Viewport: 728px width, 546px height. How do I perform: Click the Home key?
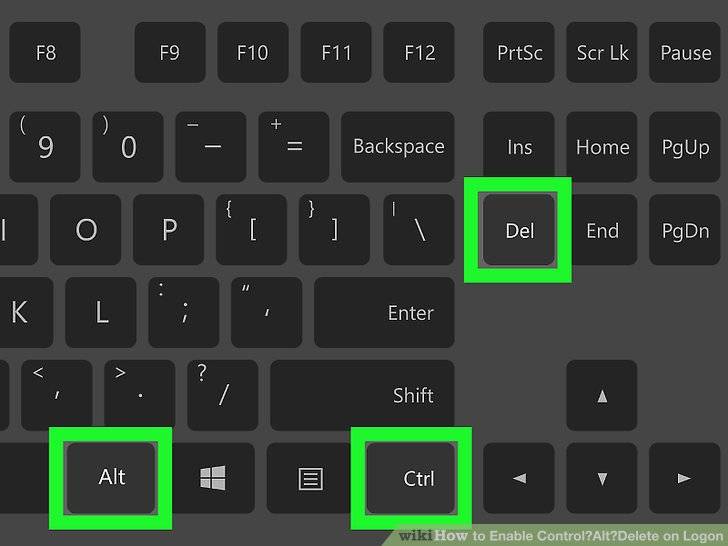click(x=602, y=147)
